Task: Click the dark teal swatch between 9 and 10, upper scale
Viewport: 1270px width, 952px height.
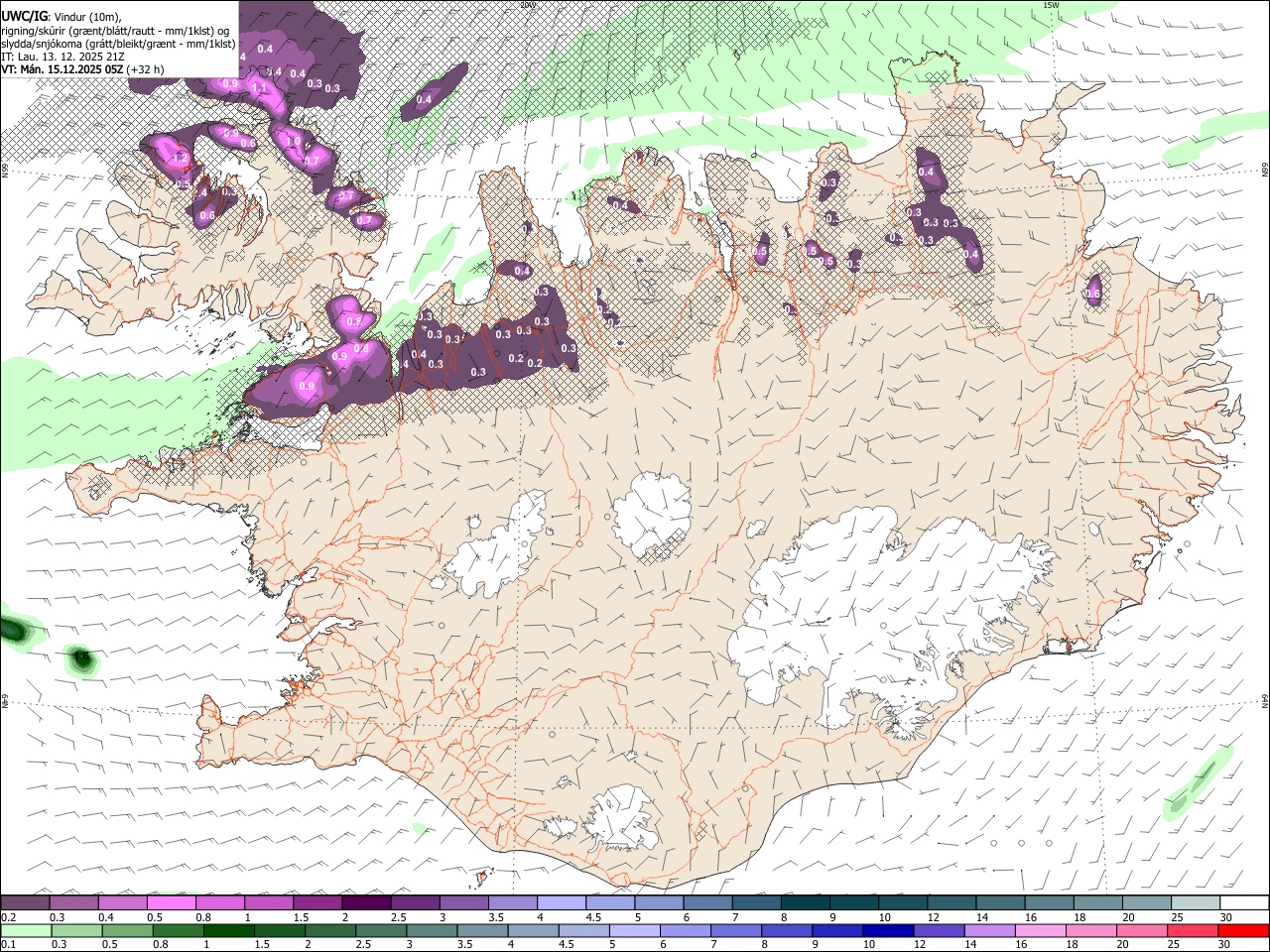Action: (x=852, y=903)
